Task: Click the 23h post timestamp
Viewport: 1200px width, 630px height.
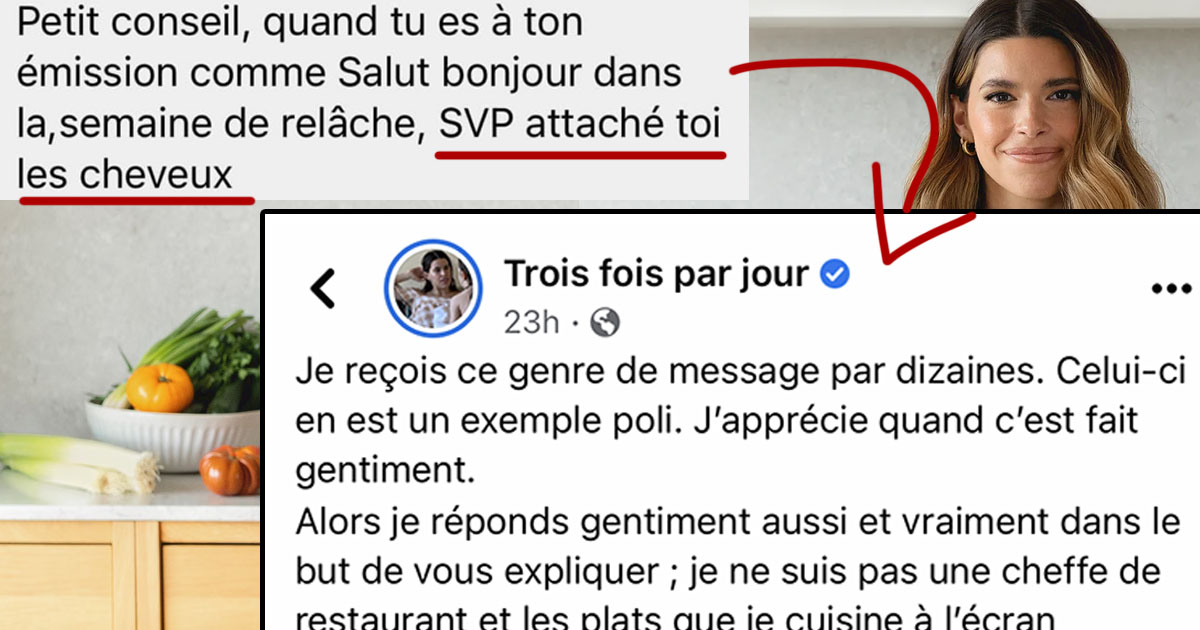Action: pyautogui.click(x=531, y=322)
